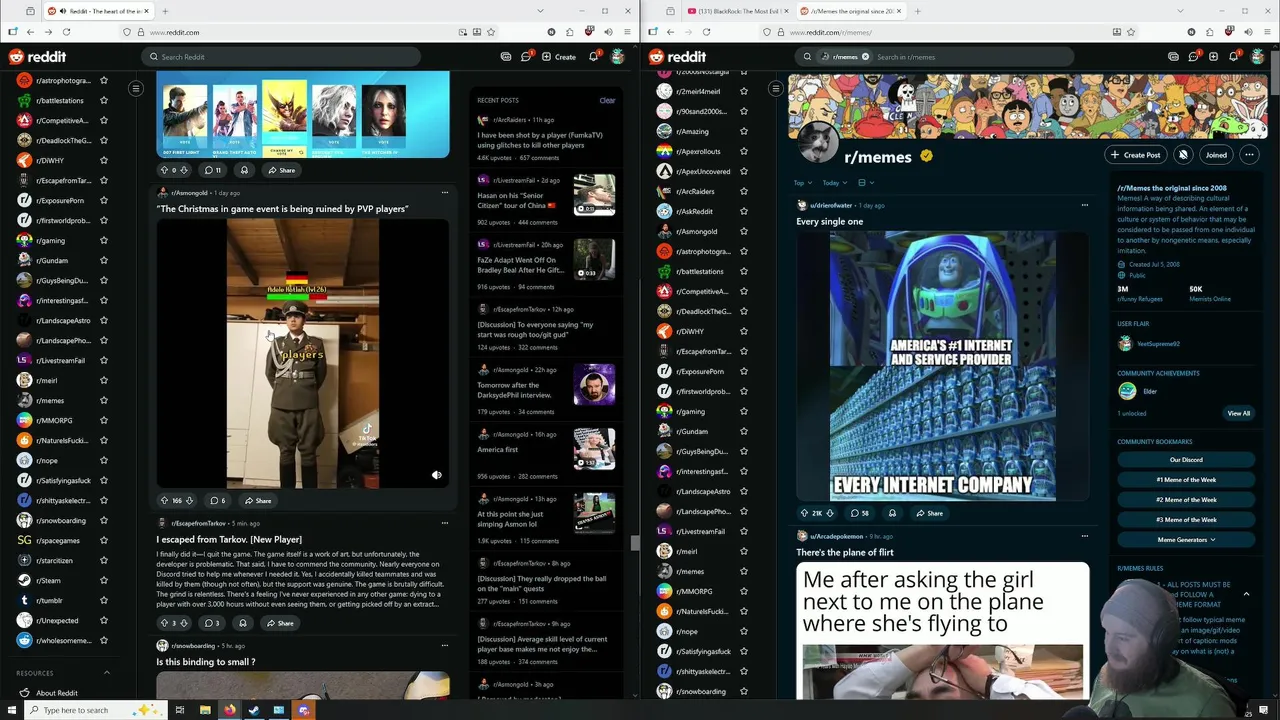The image size is (1280, 720).
Task: Collapse r/memes rules section with chevron
Action: click(1246, 594)
